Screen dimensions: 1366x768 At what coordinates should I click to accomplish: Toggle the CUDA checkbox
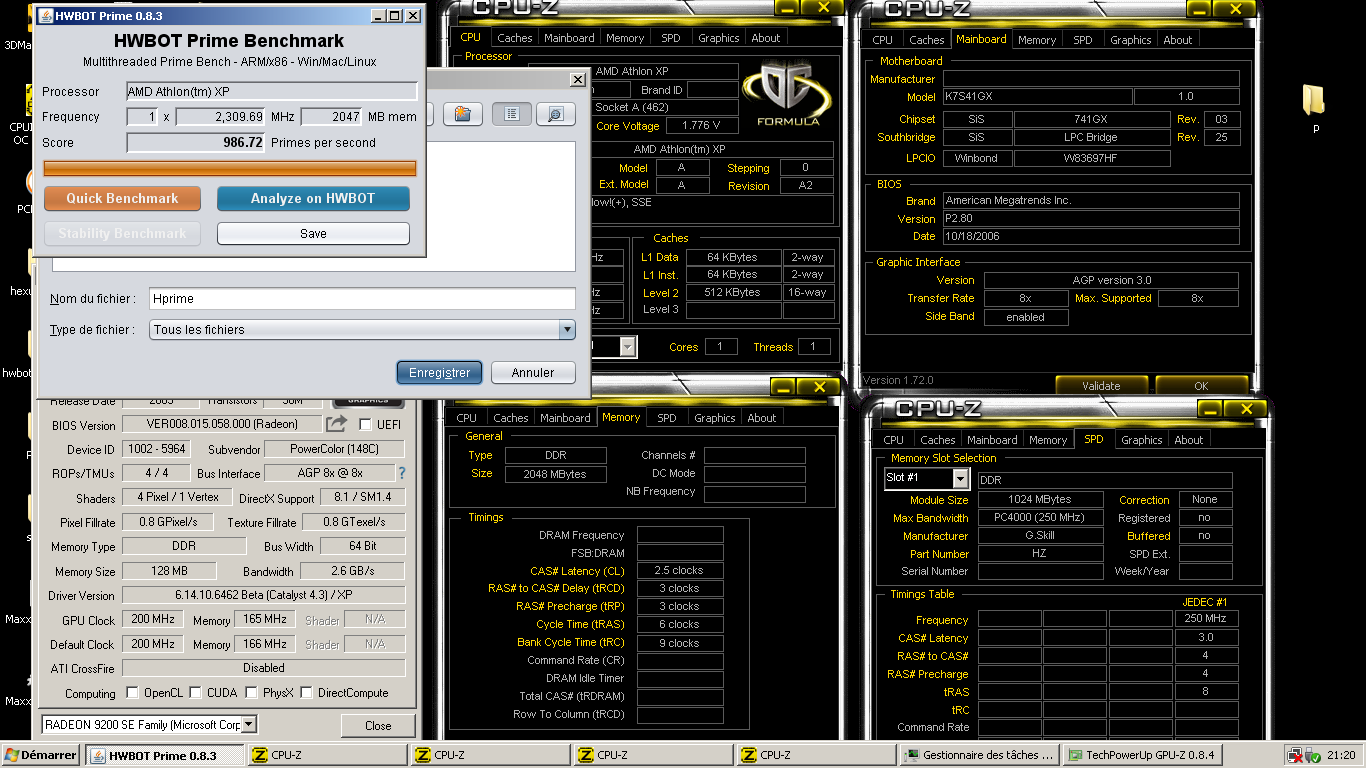(x=196, y=692)
